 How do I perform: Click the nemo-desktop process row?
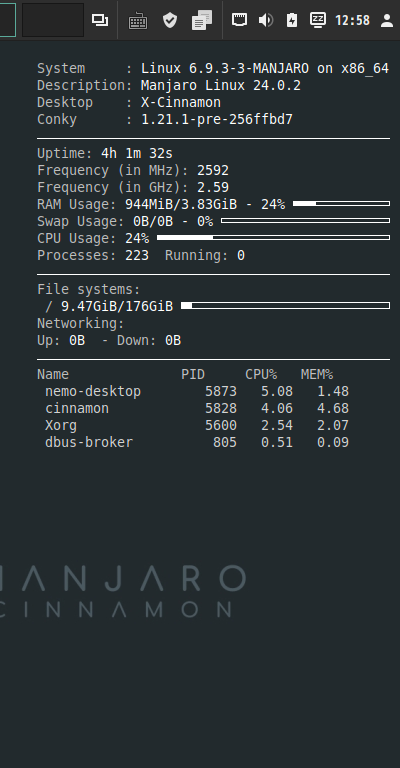click(x=197, y=391)
